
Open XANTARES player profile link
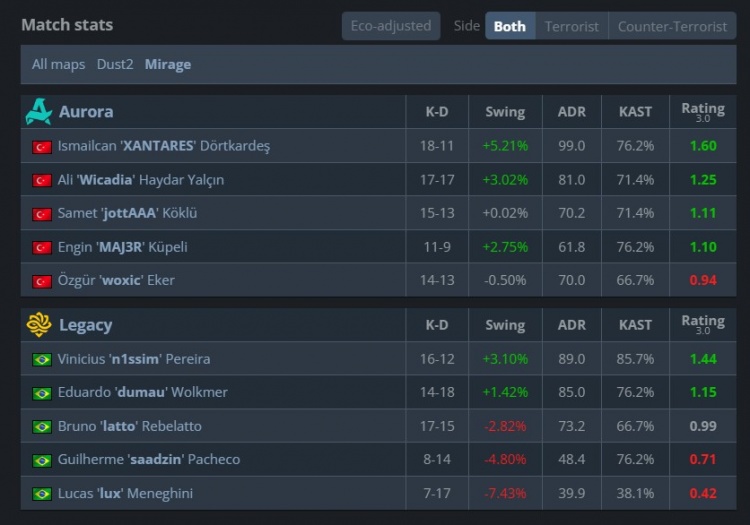(x=164, y=146)
